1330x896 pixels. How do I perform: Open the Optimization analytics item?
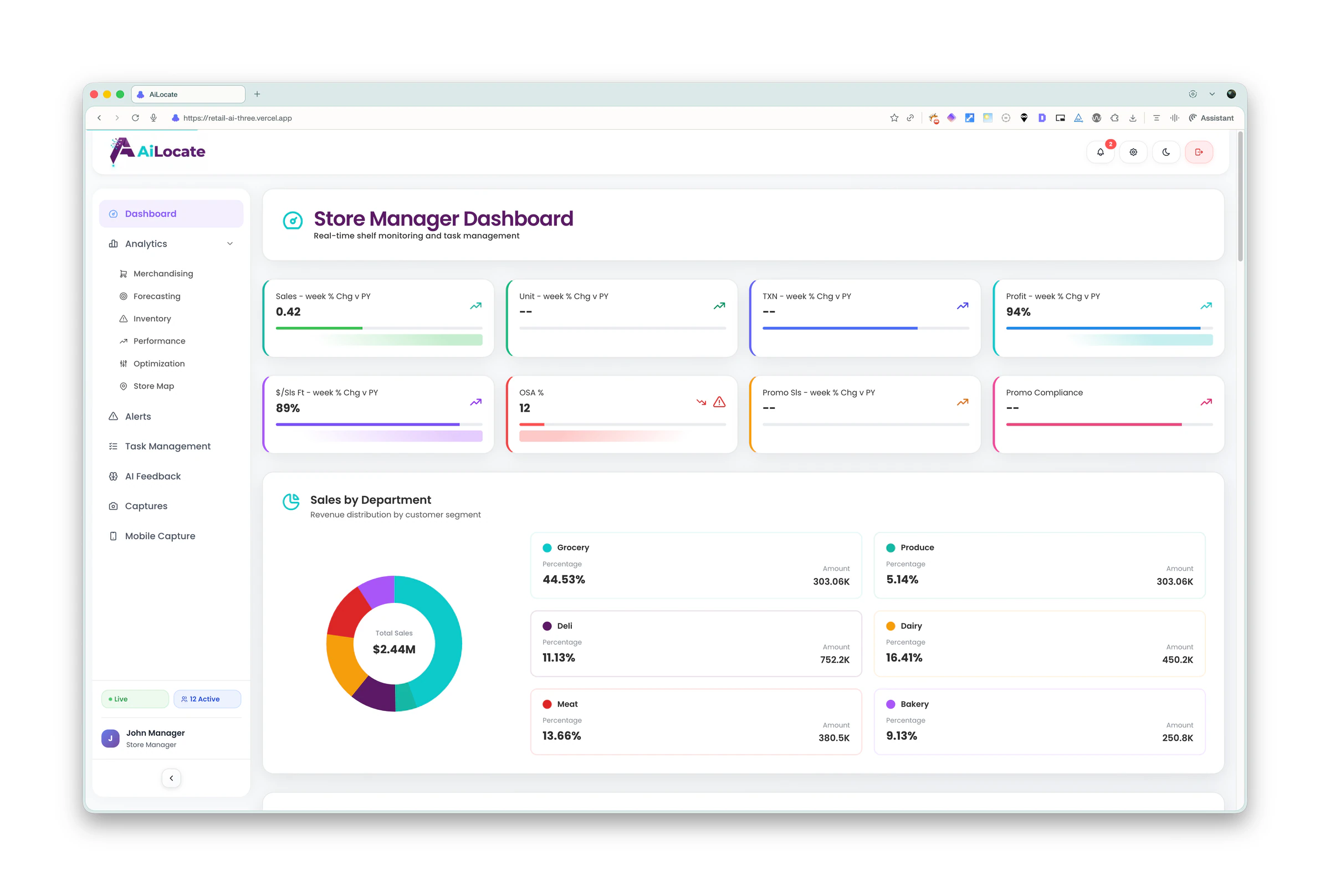pos(159,363)
